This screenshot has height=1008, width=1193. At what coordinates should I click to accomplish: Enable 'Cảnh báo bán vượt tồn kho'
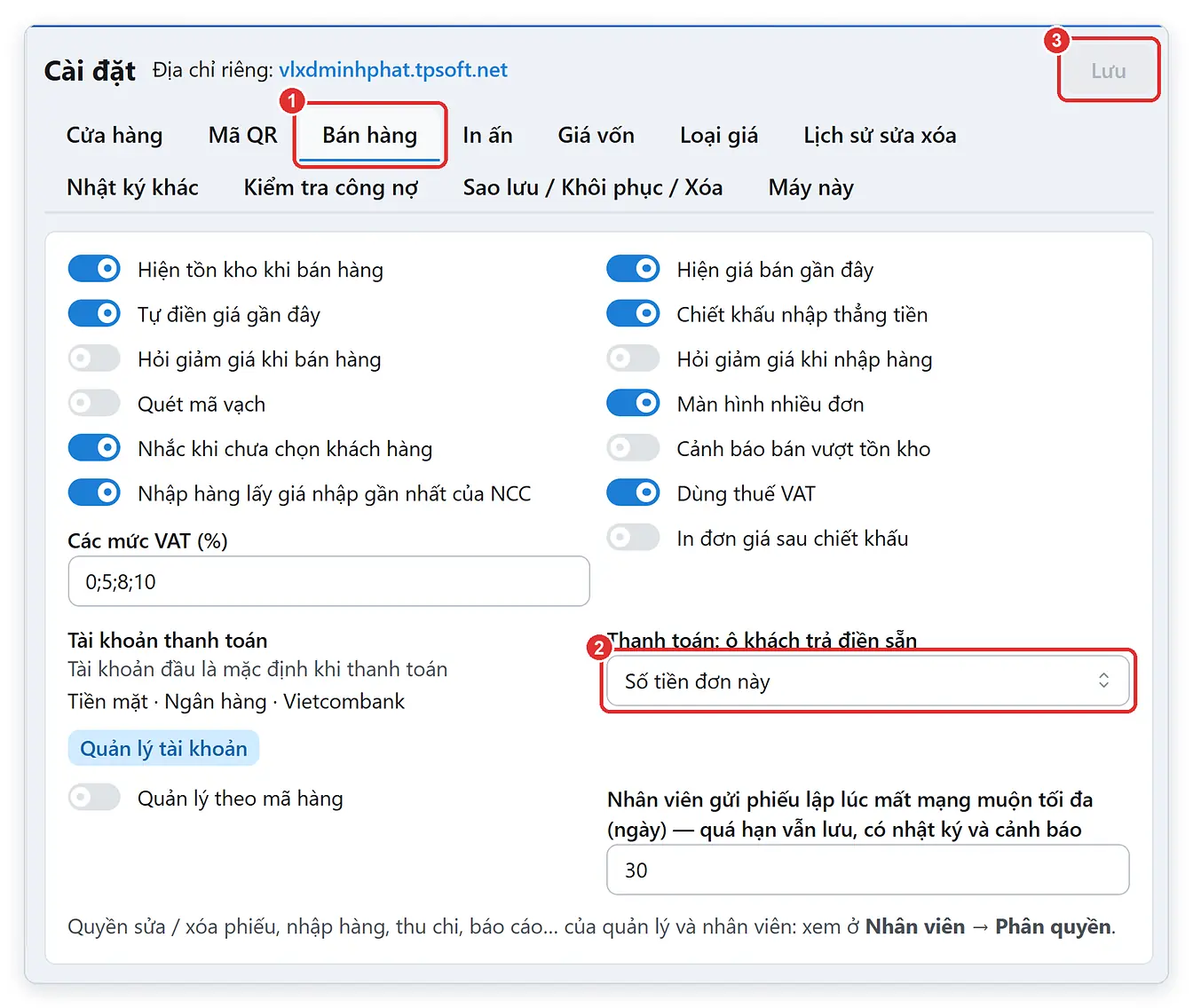pyautogui.click(x=633, y=448)
